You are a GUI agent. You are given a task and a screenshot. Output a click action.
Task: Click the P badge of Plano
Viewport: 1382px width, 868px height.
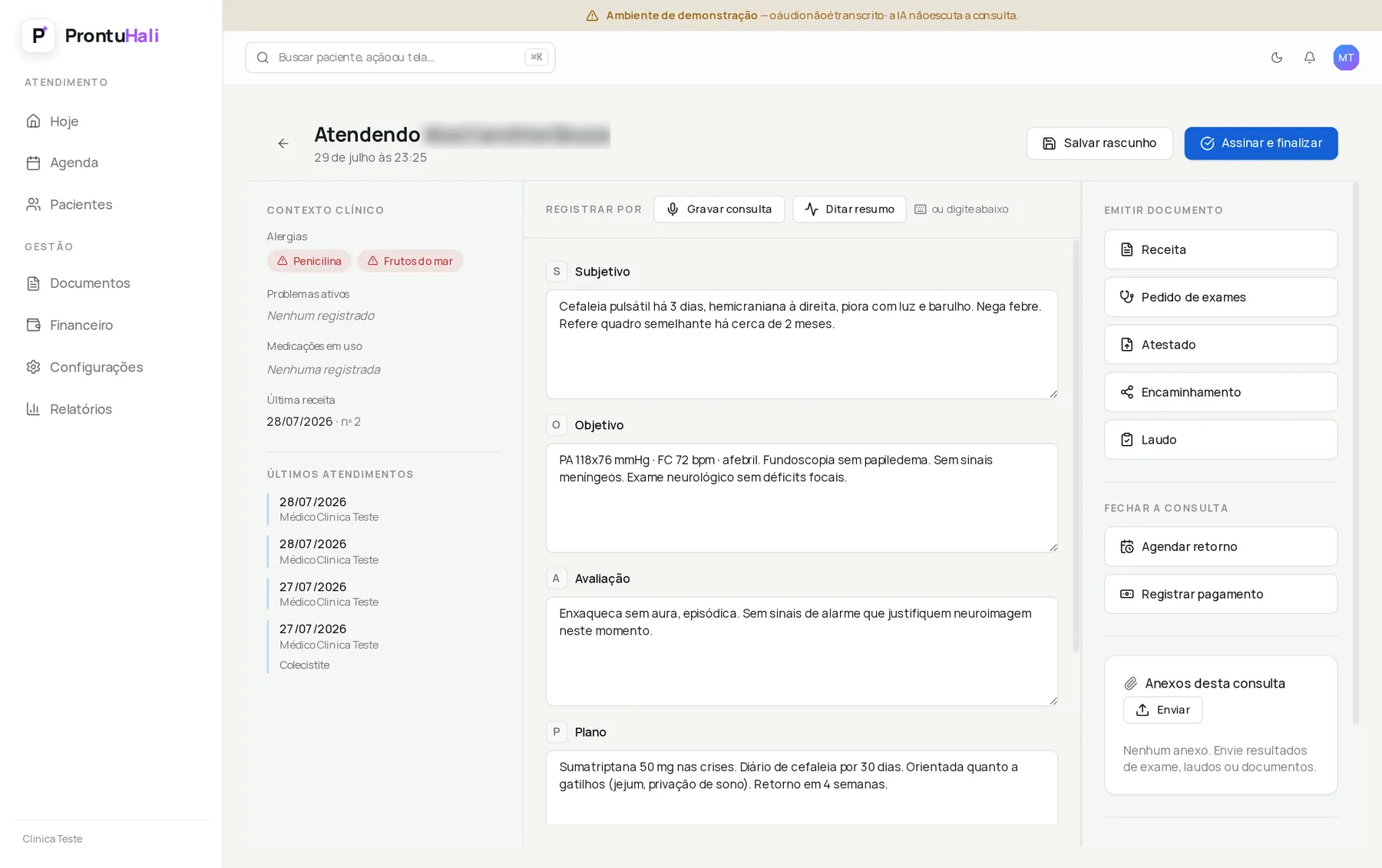pyautogui.click(x=557, y=732)
